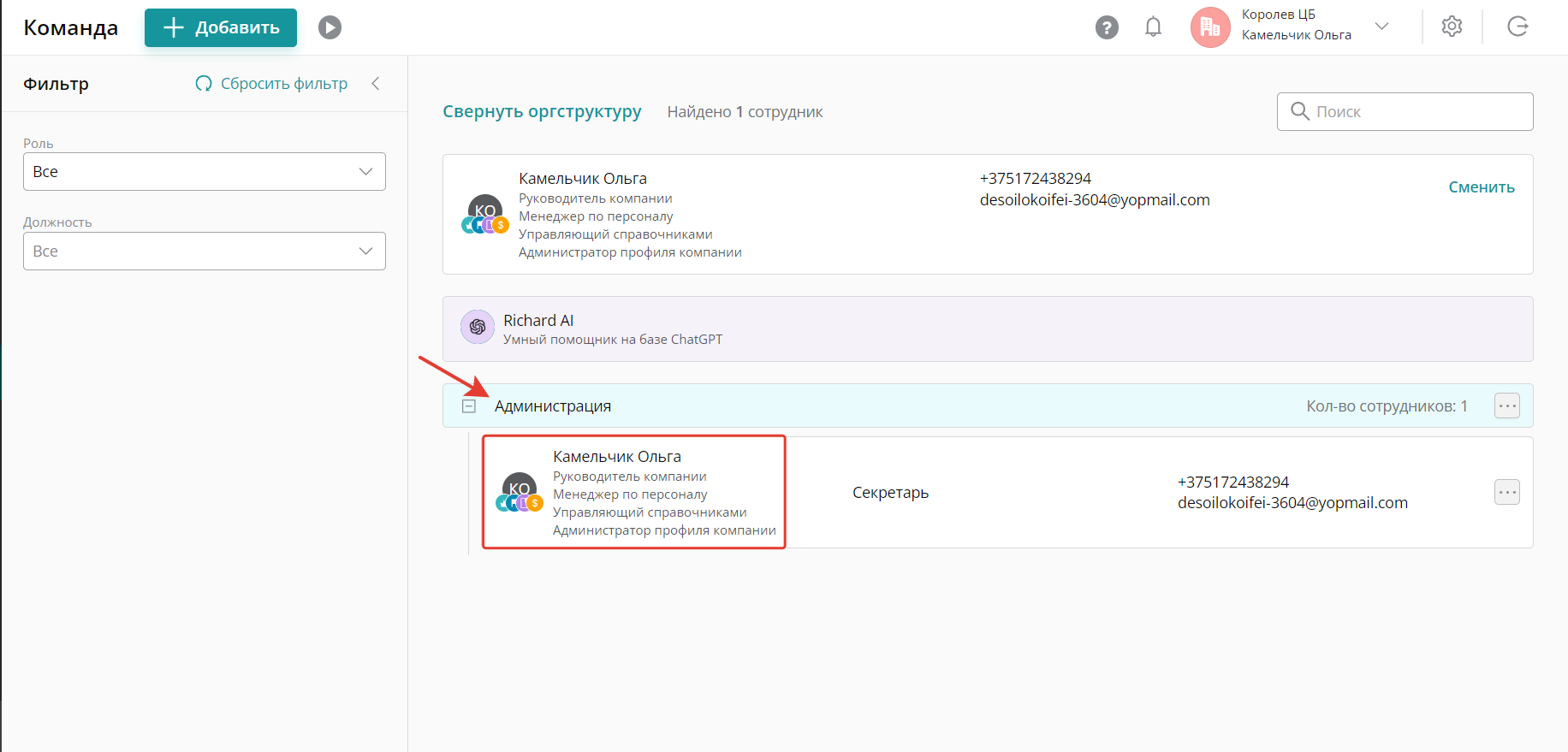
Task: Click the Сменить link
Action: coord(1481,187)
